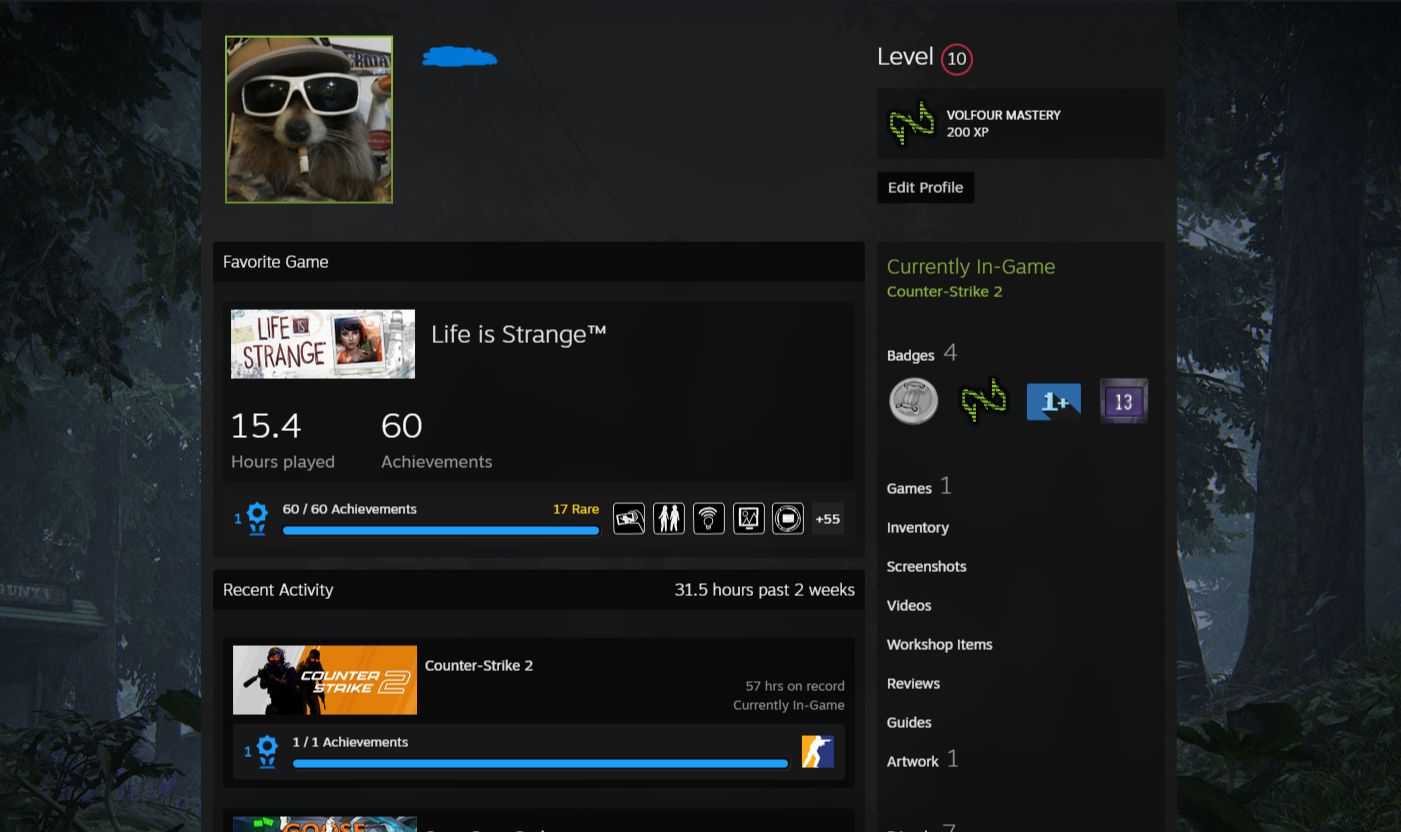Show the +55 more achievements

pos(828,518)
